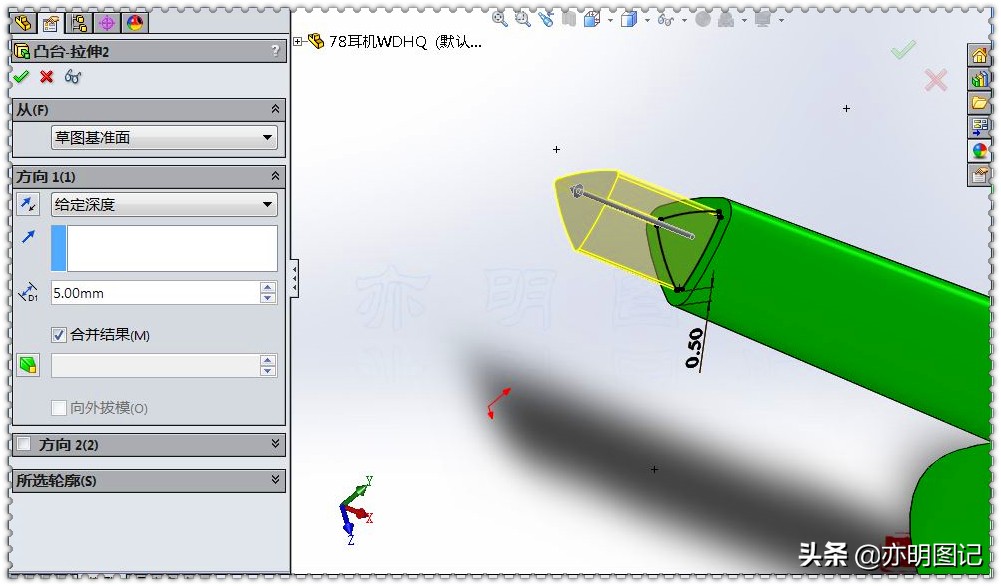Viewport: 1001px width, 586px height.
Task: Open the Design Library panel
Action: point(979,79)
